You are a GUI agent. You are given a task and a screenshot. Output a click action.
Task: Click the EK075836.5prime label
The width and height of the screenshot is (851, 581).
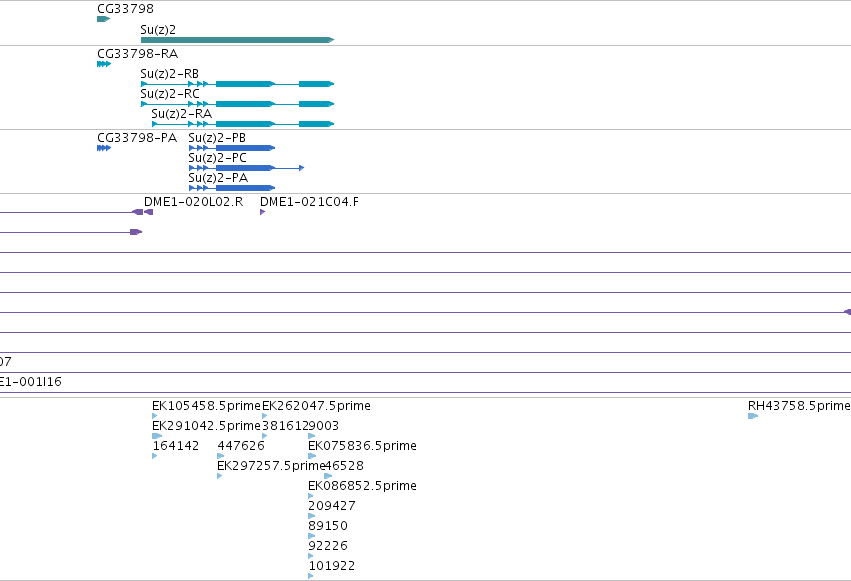tap(363, 446)
